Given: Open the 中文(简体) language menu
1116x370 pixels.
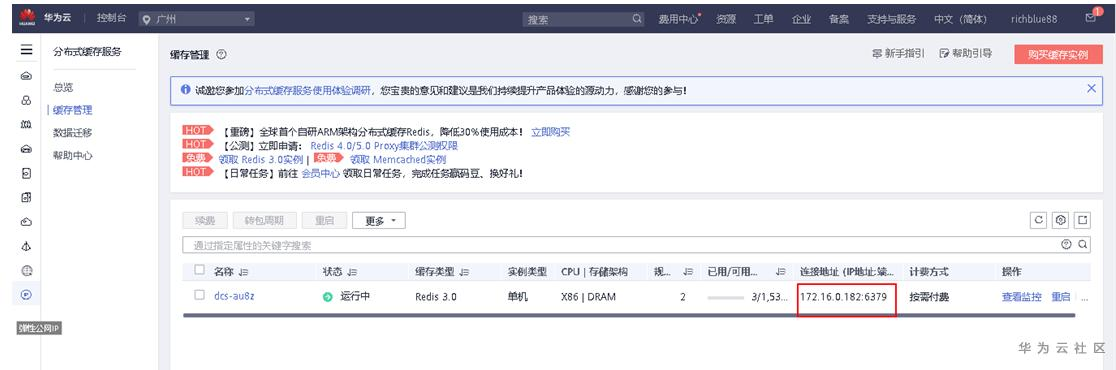Looking at the screenshot, I should [960, 19].
